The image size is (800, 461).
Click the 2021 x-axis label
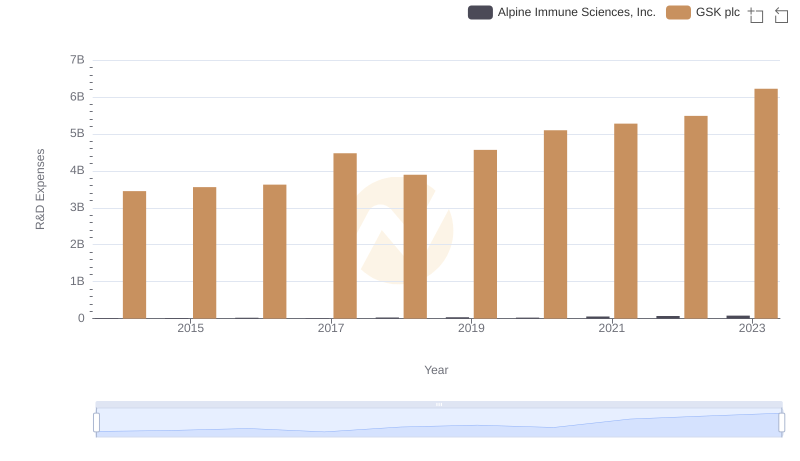(611, 328)
